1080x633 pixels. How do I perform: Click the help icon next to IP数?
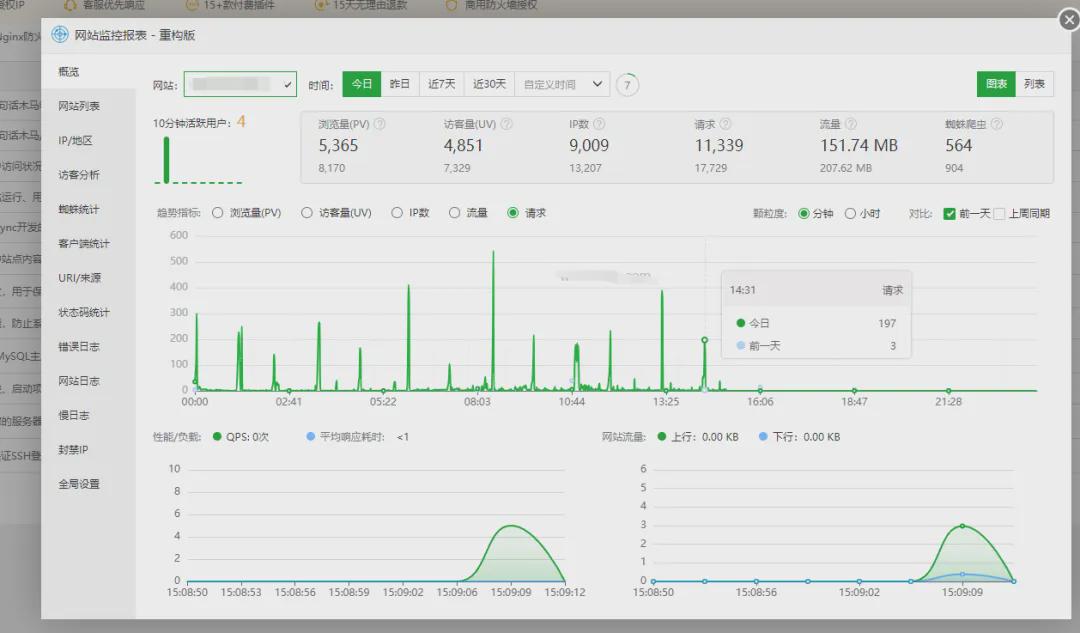[599, 124]
